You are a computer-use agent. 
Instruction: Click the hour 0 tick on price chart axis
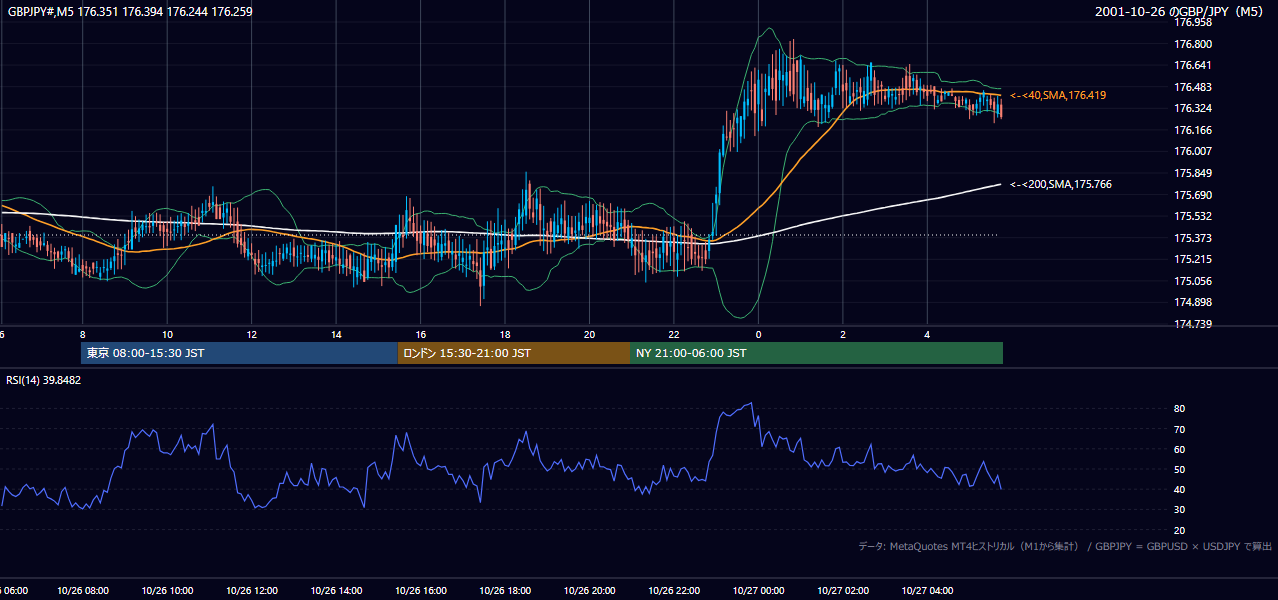click(758, 334)
